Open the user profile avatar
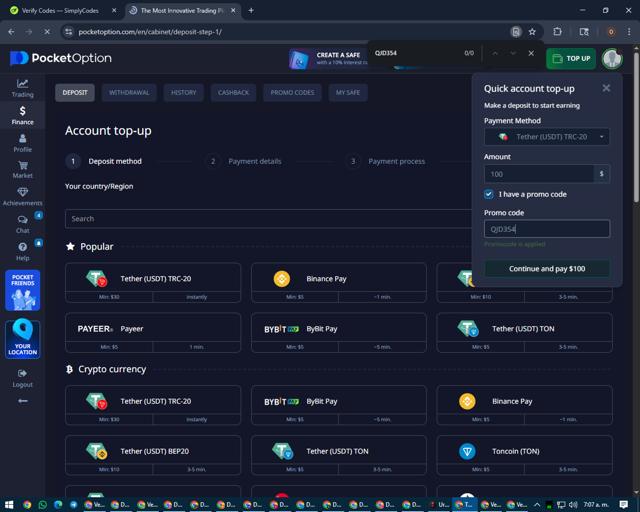Screen dimensions: 640x512 click(x=612, y=58)
